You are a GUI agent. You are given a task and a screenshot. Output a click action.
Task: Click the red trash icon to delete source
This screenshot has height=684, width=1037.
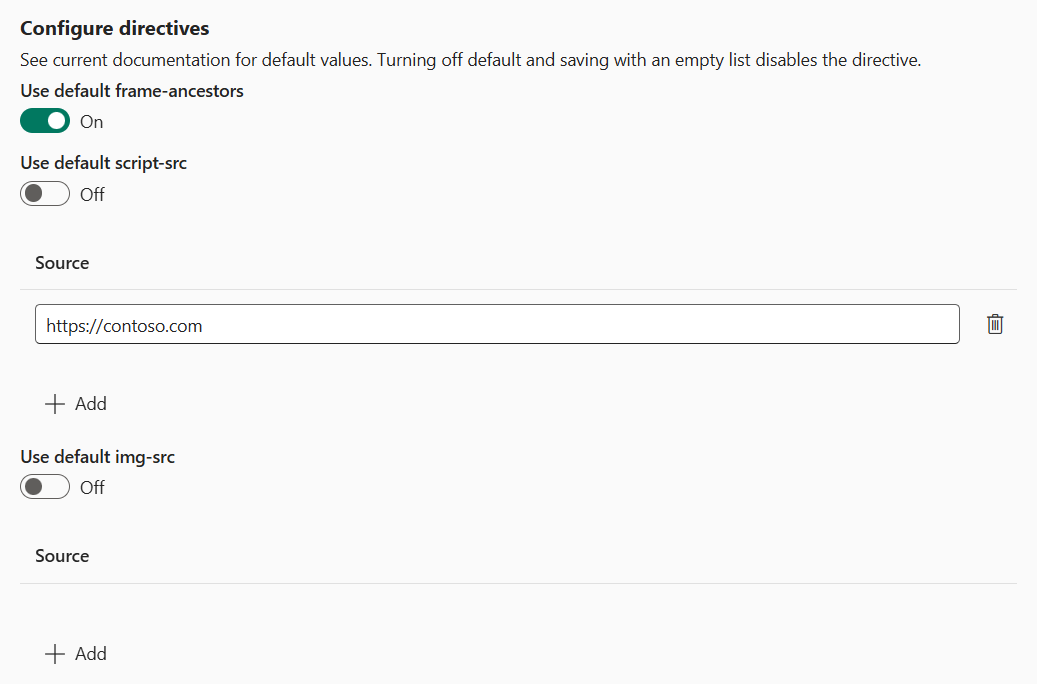995,324
